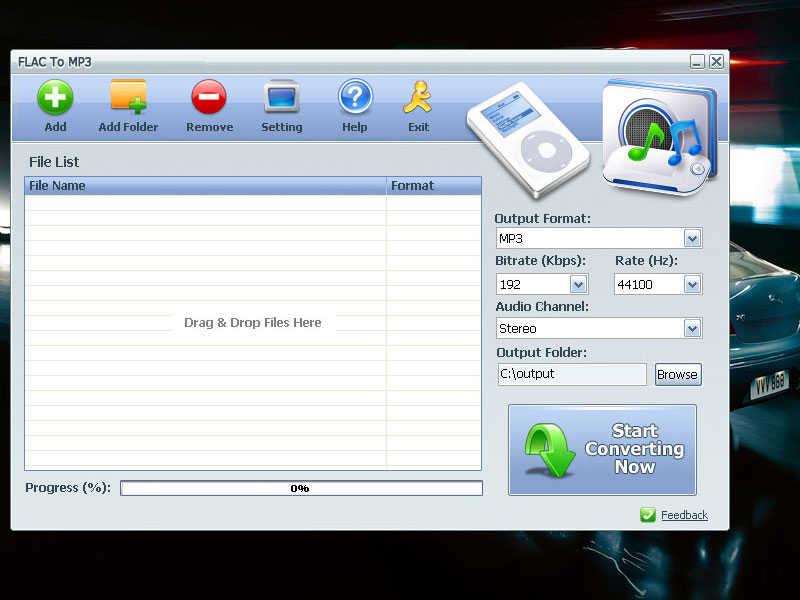
Task: Click the Drag & Drop Files Here area
Action: pos(253,322)
